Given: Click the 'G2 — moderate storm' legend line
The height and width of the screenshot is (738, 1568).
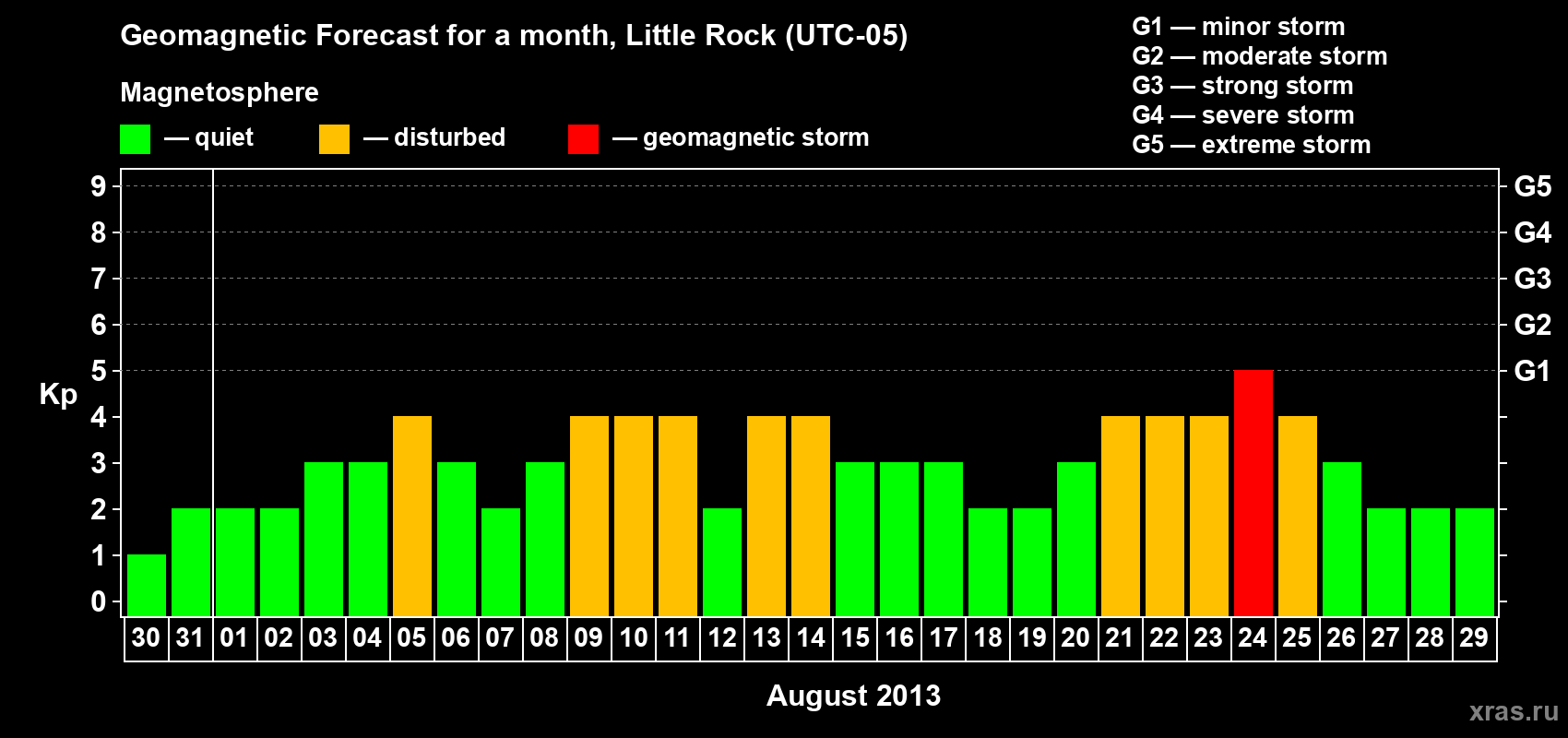Looking at the screenshot, I should click(x=1260, y=56).
